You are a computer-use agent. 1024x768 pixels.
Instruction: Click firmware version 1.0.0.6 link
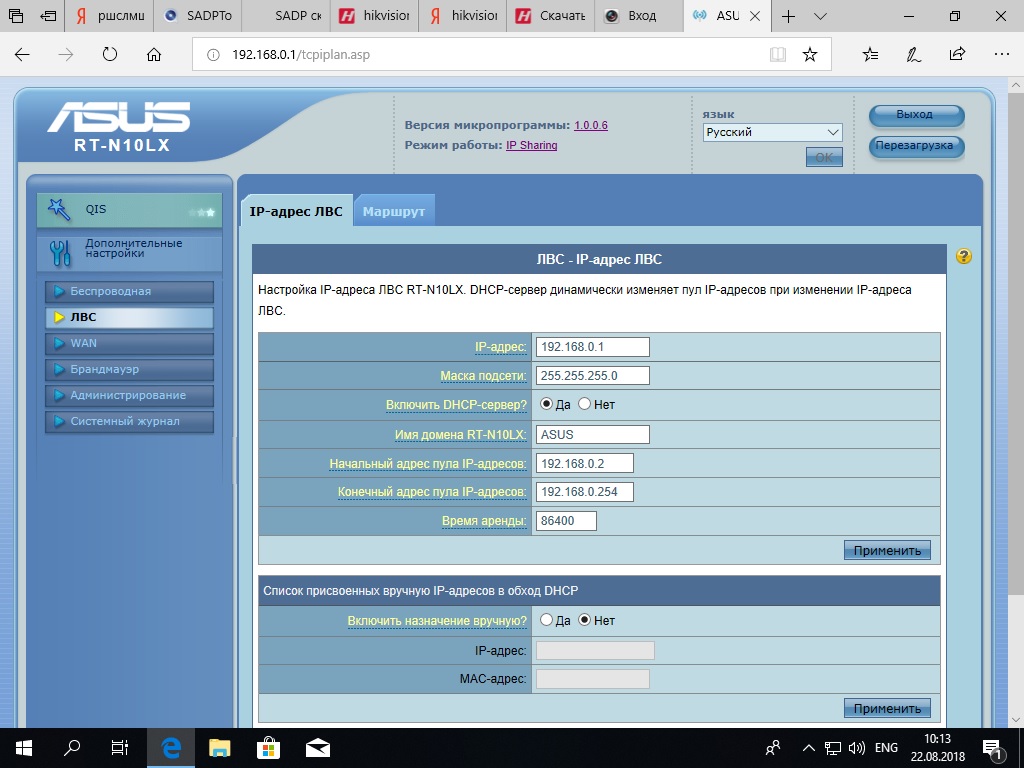[x=590, y=125]
